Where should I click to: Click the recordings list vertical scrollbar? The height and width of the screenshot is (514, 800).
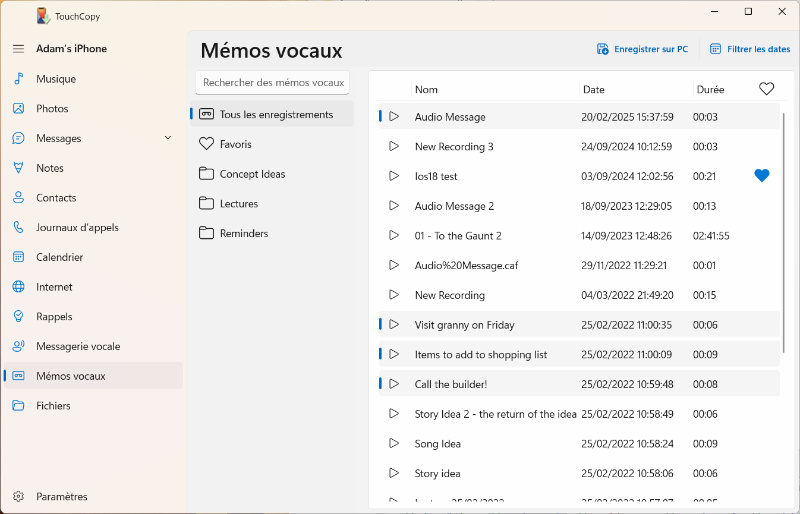tap(784, 232)
